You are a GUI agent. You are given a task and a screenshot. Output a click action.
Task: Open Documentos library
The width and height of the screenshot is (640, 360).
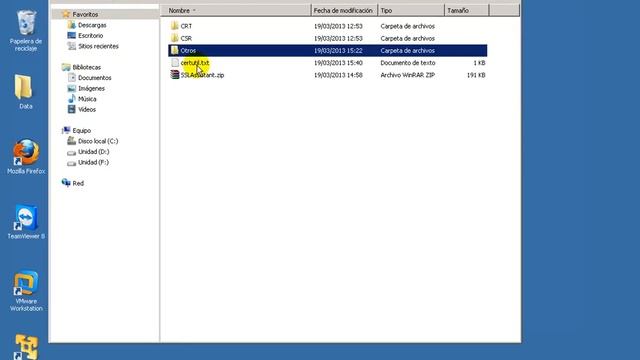pyautogui.click(x=95, y=78)
